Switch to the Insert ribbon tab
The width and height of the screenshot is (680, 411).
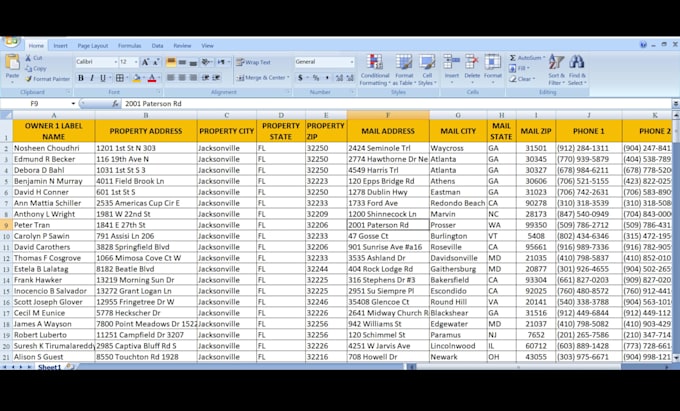60,46
